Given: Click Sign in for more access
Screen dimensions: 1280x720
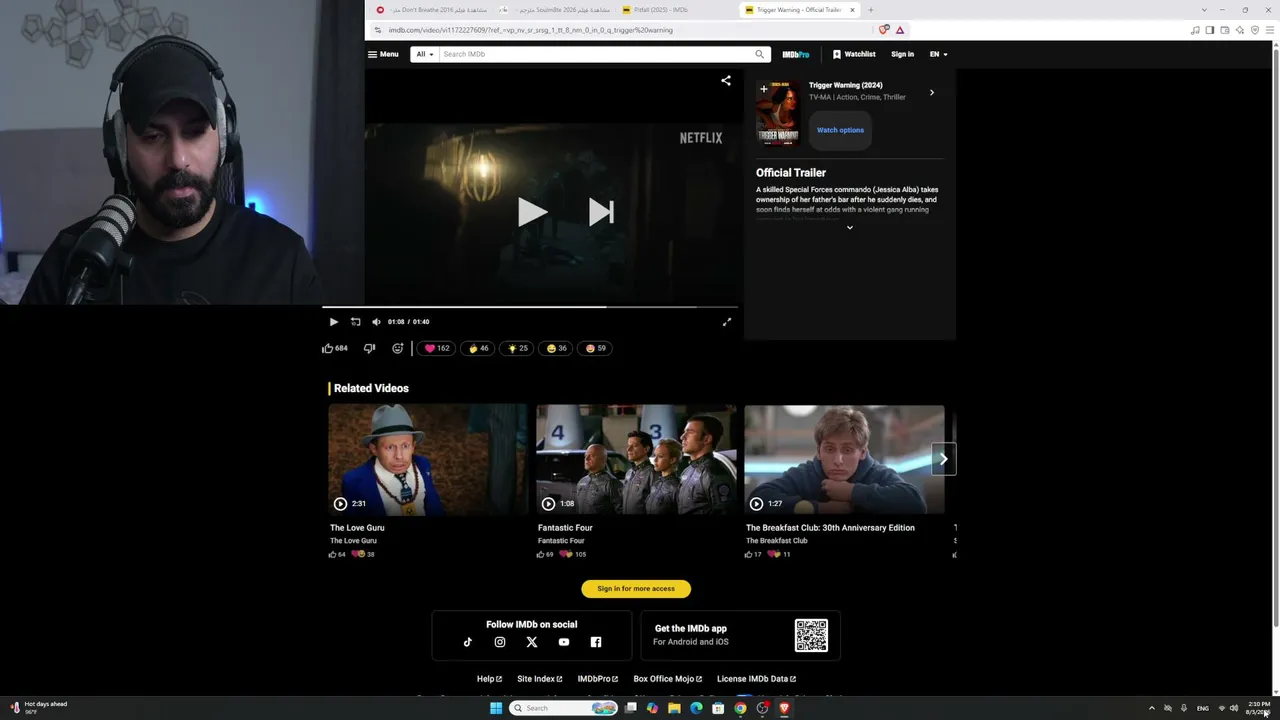Looking at the screenshot, I should click(636, 589).
